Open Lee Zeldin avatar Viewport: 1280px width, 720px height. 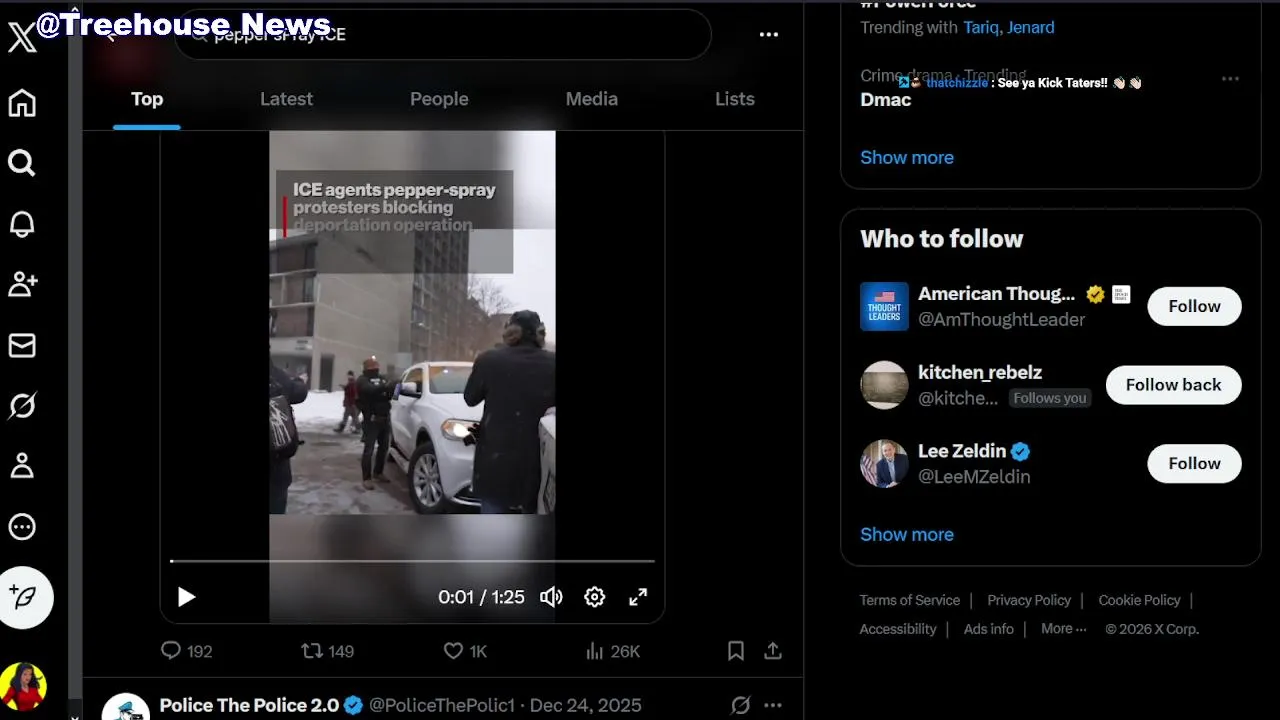pyautogui.click(x=884, y=464)
